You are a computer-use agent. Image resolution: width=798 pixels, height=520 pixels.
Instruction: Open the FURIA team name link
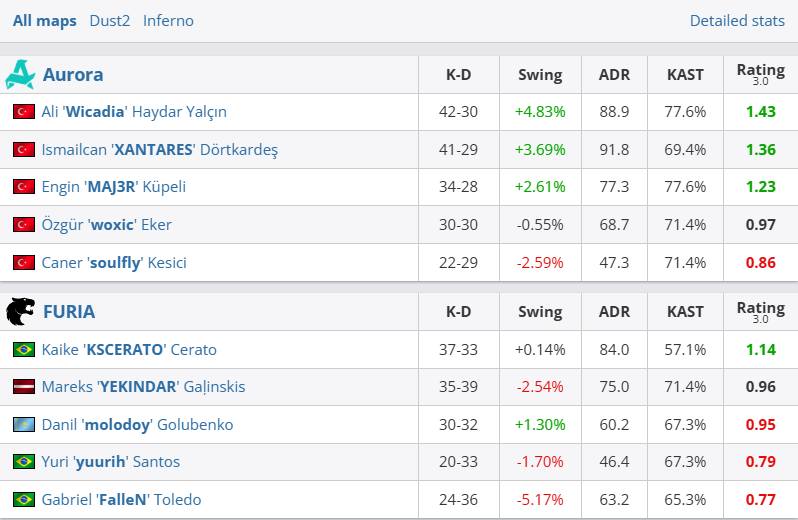point(69,312)
